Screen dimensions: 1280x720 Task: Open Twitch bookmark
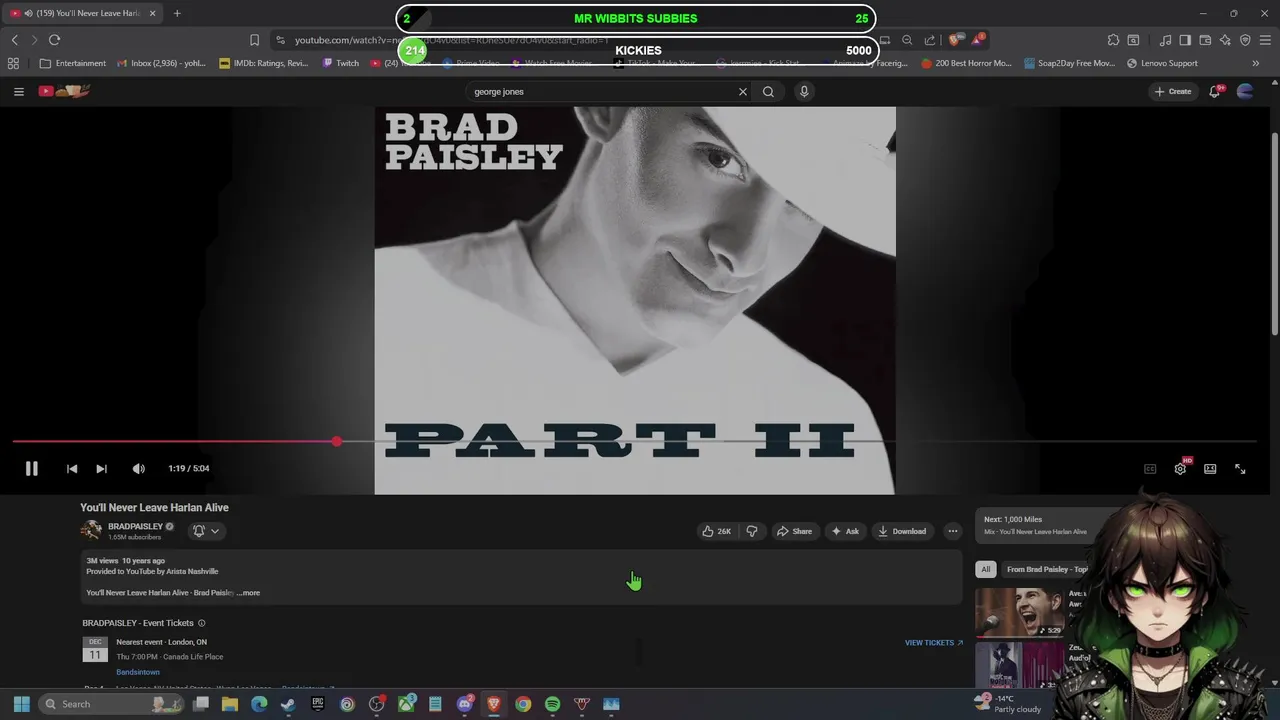[340, 63]
